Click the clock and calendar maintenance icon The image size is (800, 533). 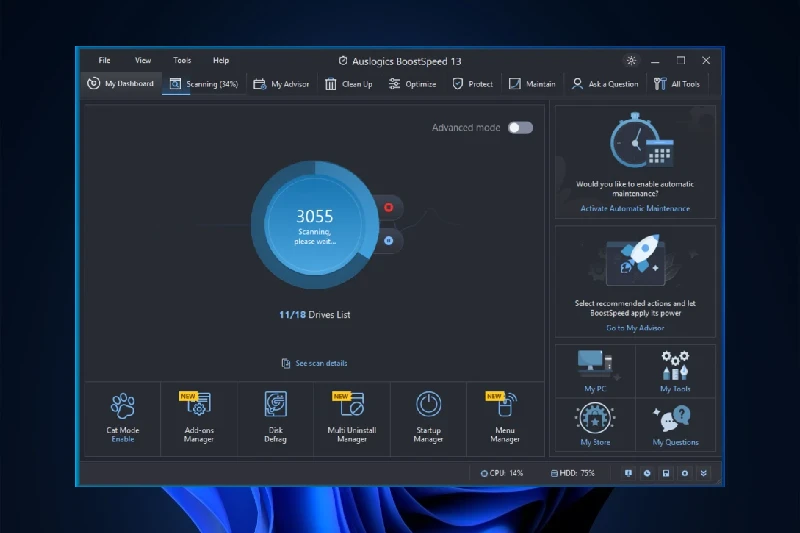641,141
